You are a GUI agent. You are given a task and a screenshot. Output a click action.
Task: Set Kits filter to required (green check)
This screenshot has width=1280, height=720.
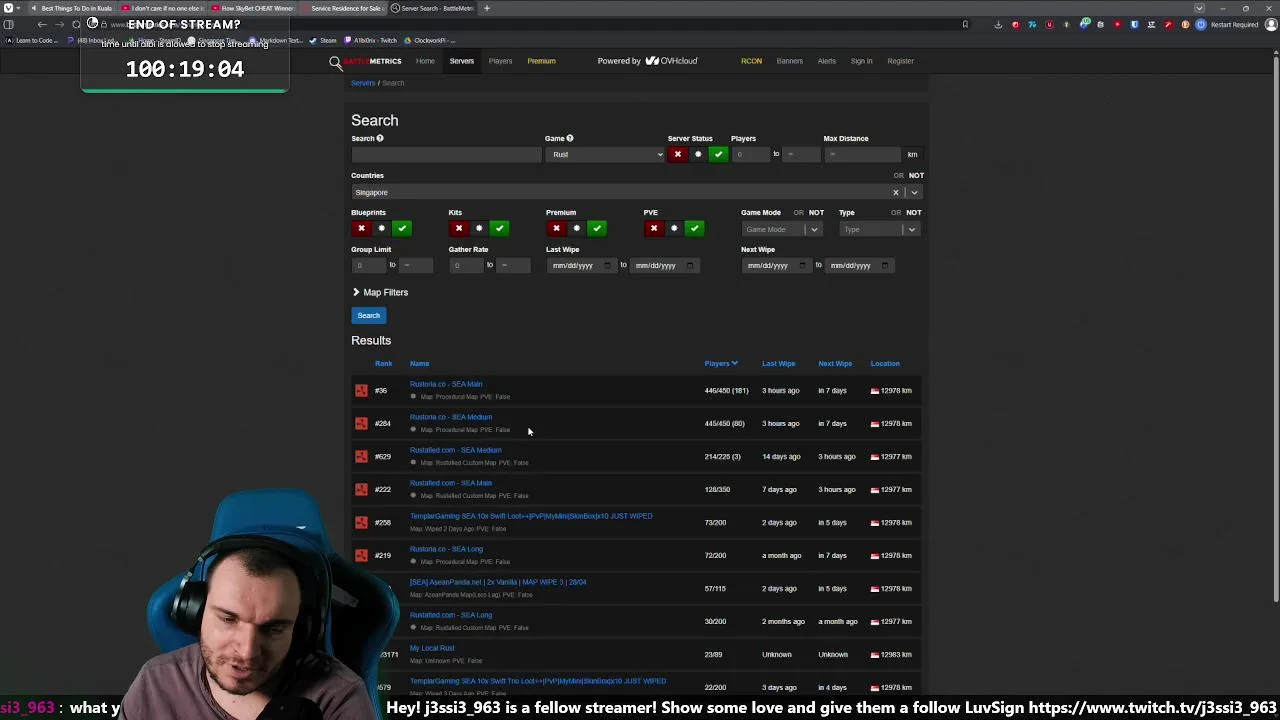499,228
